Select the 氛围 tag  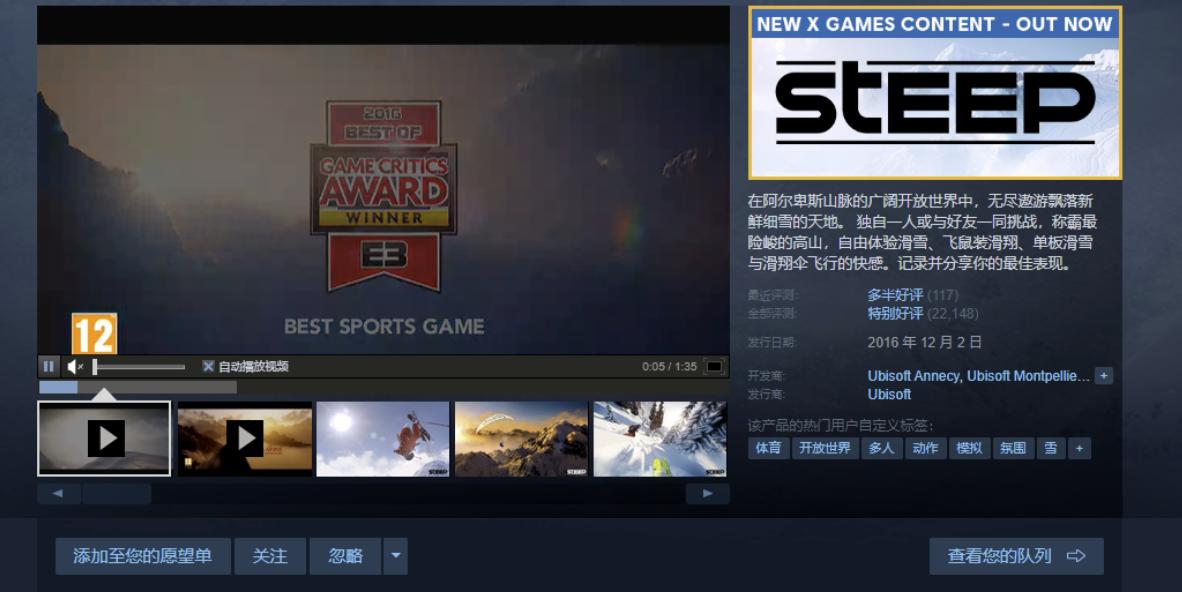point(1013,448)
